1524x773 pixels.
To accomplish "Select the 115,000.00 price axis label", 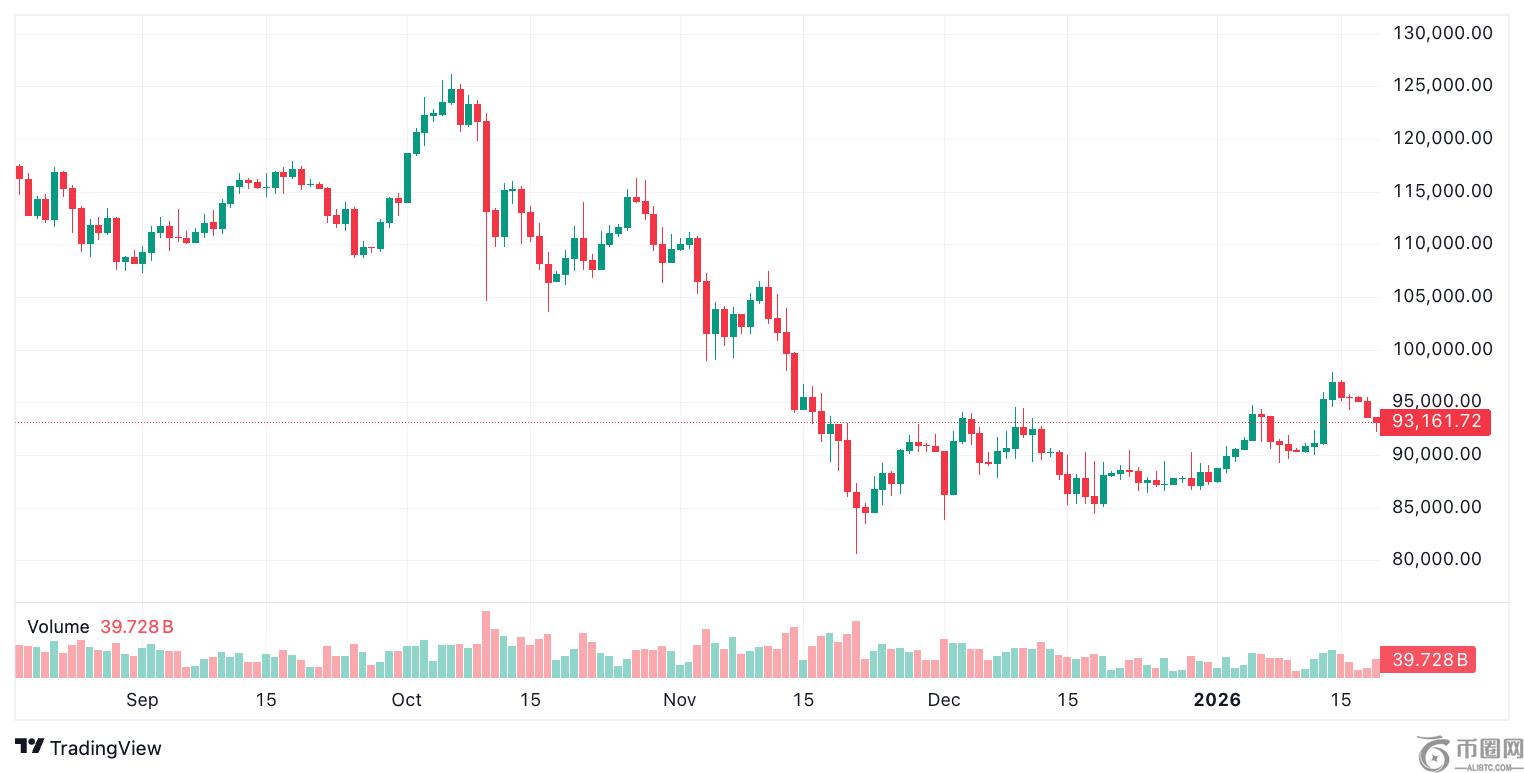I will pos(1442,191).
